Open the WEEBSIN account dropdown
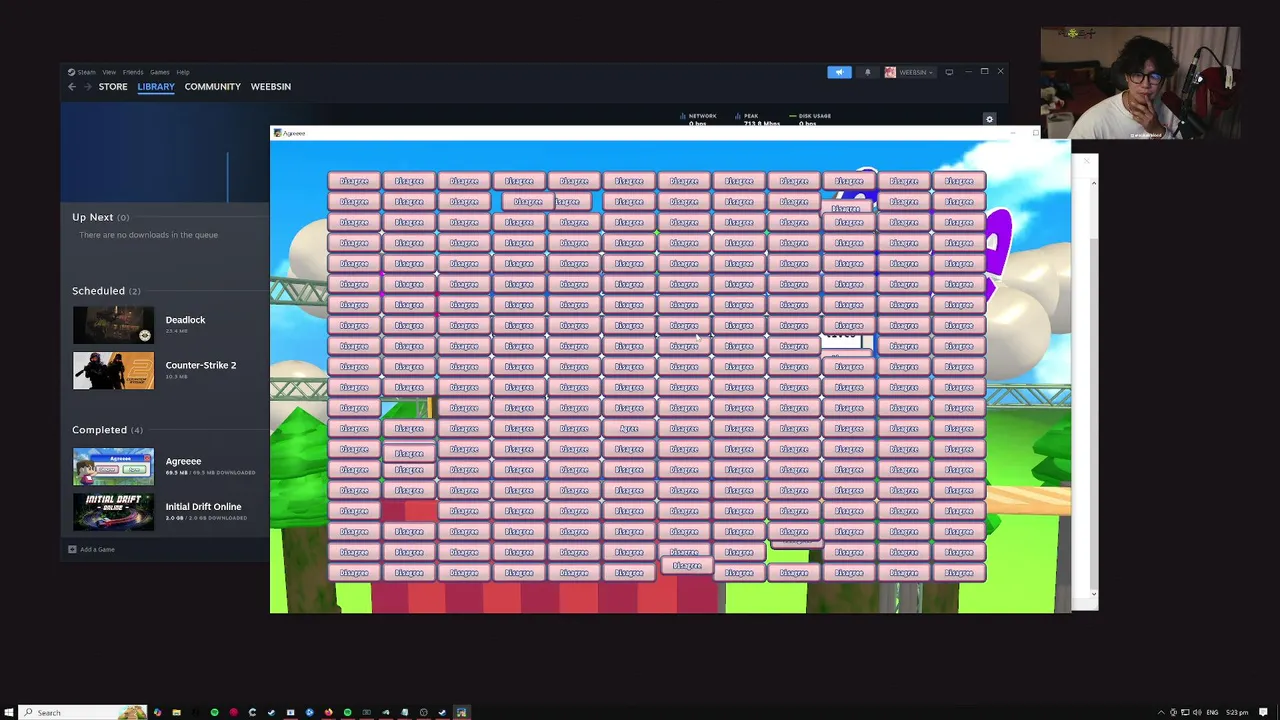This screenshot has width=1280, height=720. (x=909, y=72)
